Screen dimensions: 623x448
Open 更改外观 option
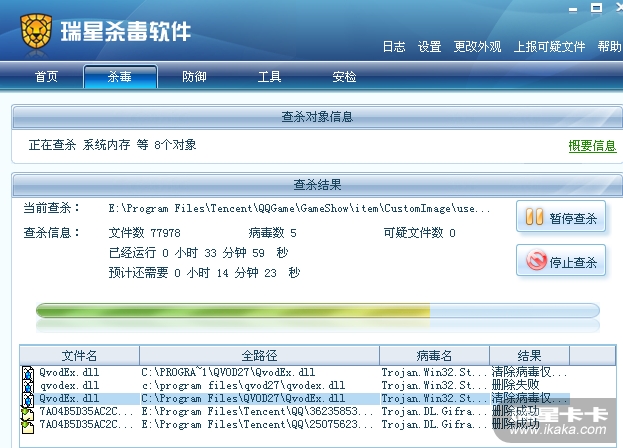tap(477, 47)
